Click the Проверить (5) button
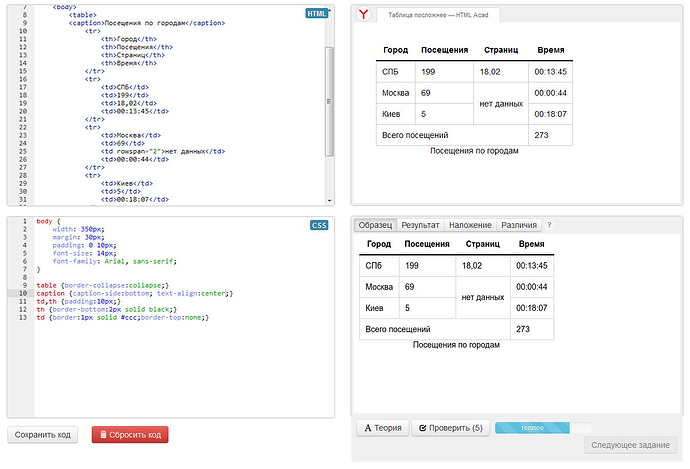The height and width of the screenshot is (469, 690). pyautogui.click(x=451, y=428)
